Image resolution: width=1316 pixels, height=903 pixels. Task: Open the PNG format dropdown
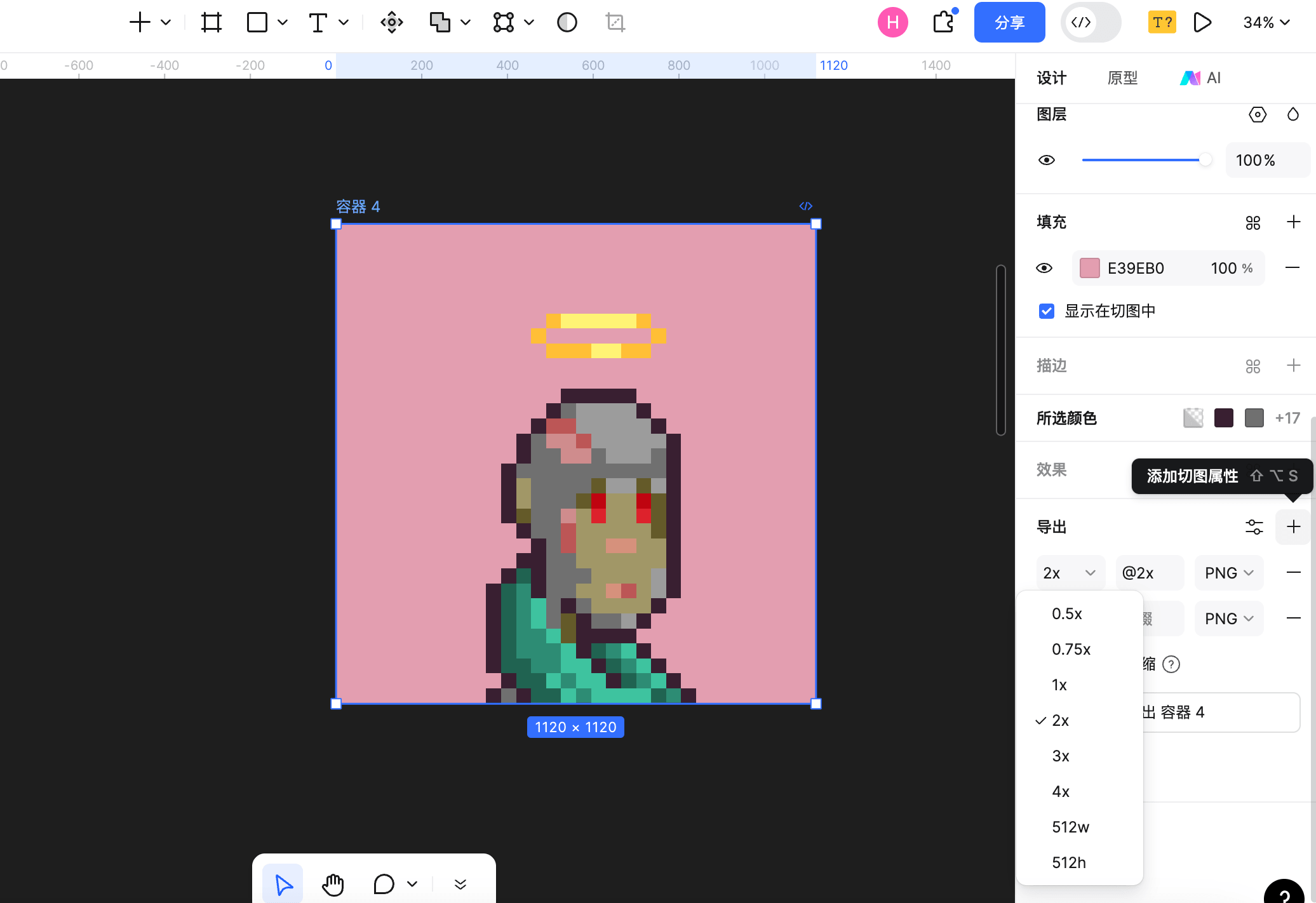1228,572
